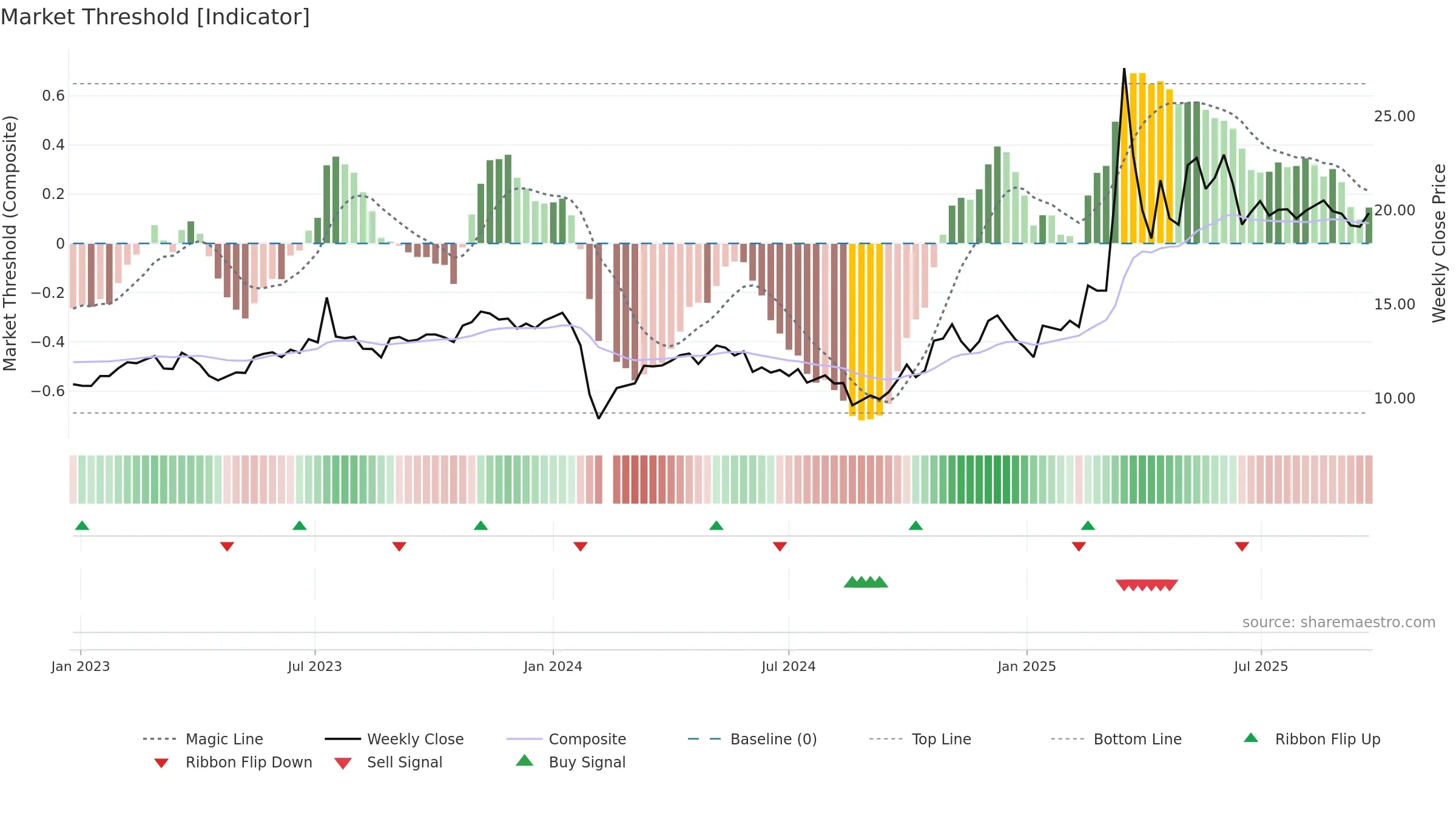
Task: Click the ribbon flip down marker near Apr 2023
Action: point(227,547)
